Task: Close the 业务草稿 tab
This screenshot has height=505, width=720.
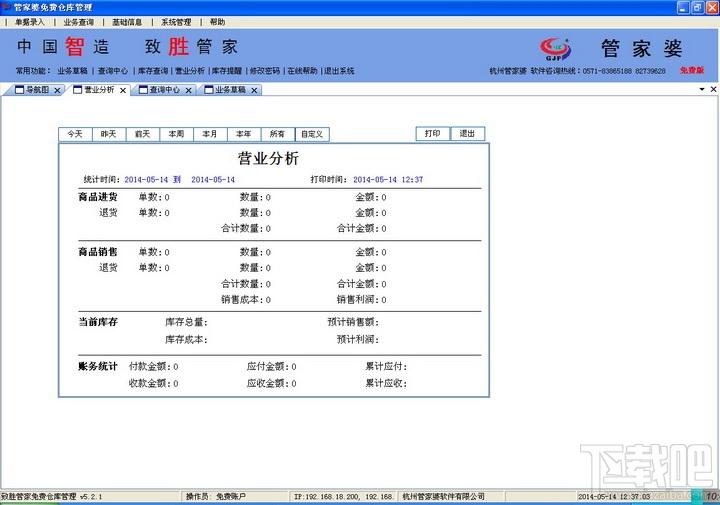Action: 254,90
